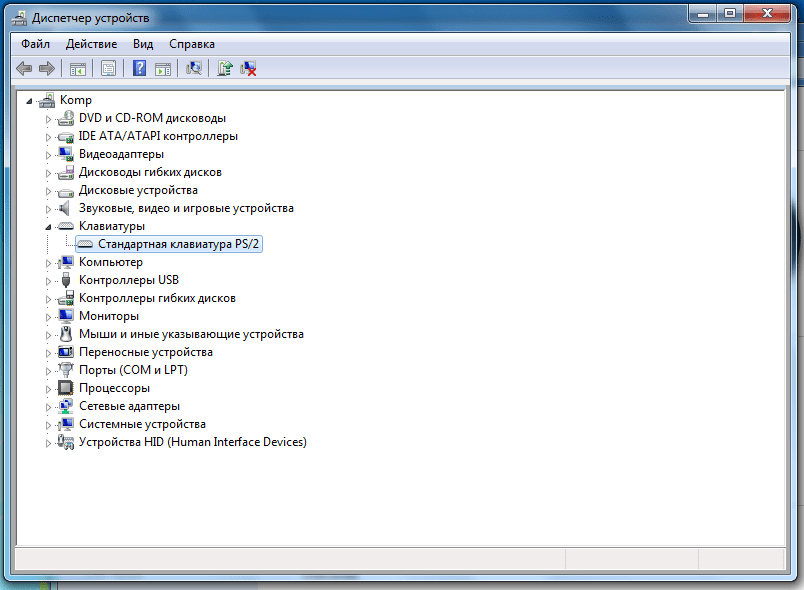Click the Порты (COM и LPT) icon
This screenshot has height=590, width=804.
pyautogui.click(x=66, y=370)
